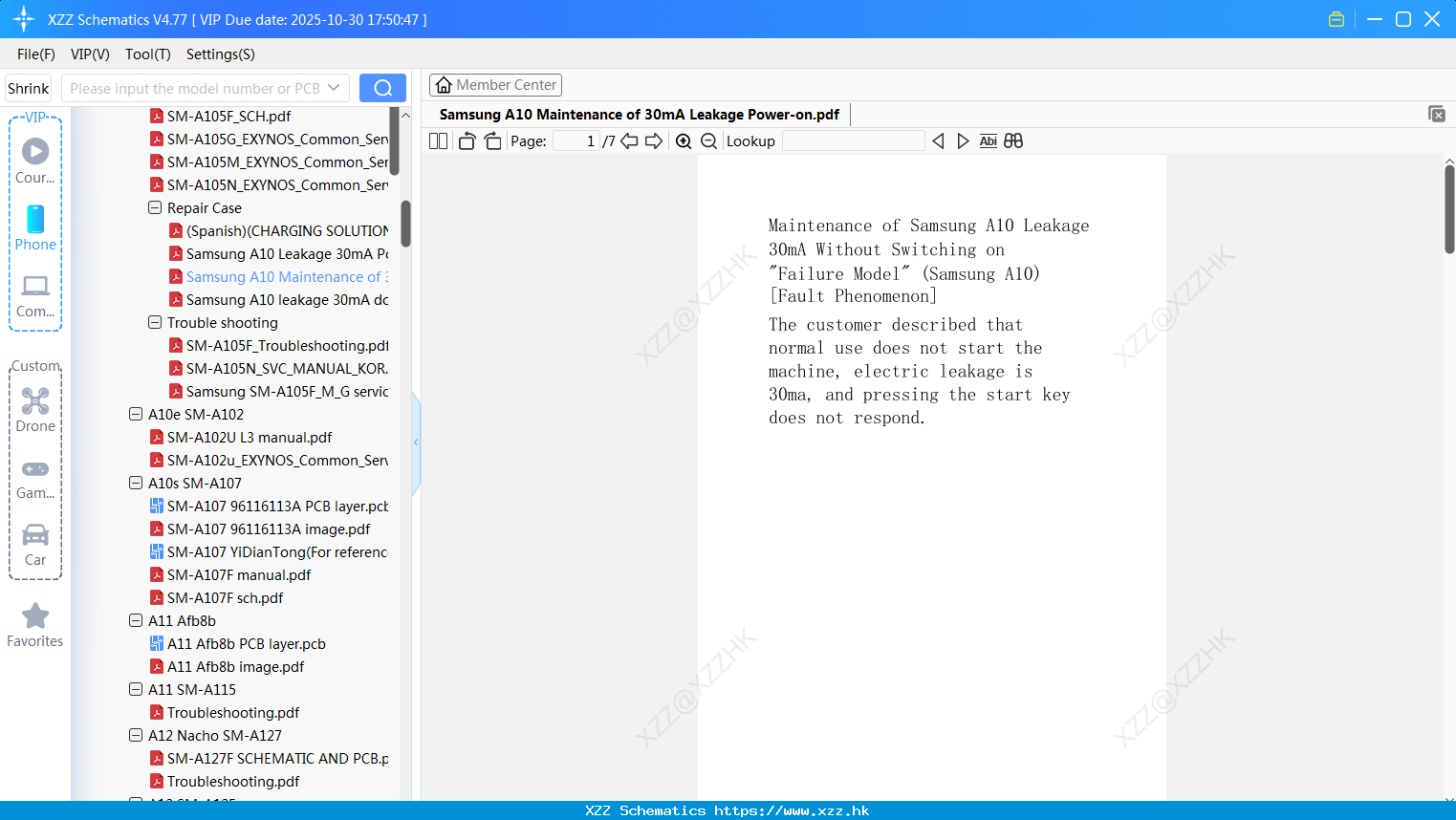Click the XZZ app logo icon
The height and width of the screenshot is (820, 1456).
[24, 19]
